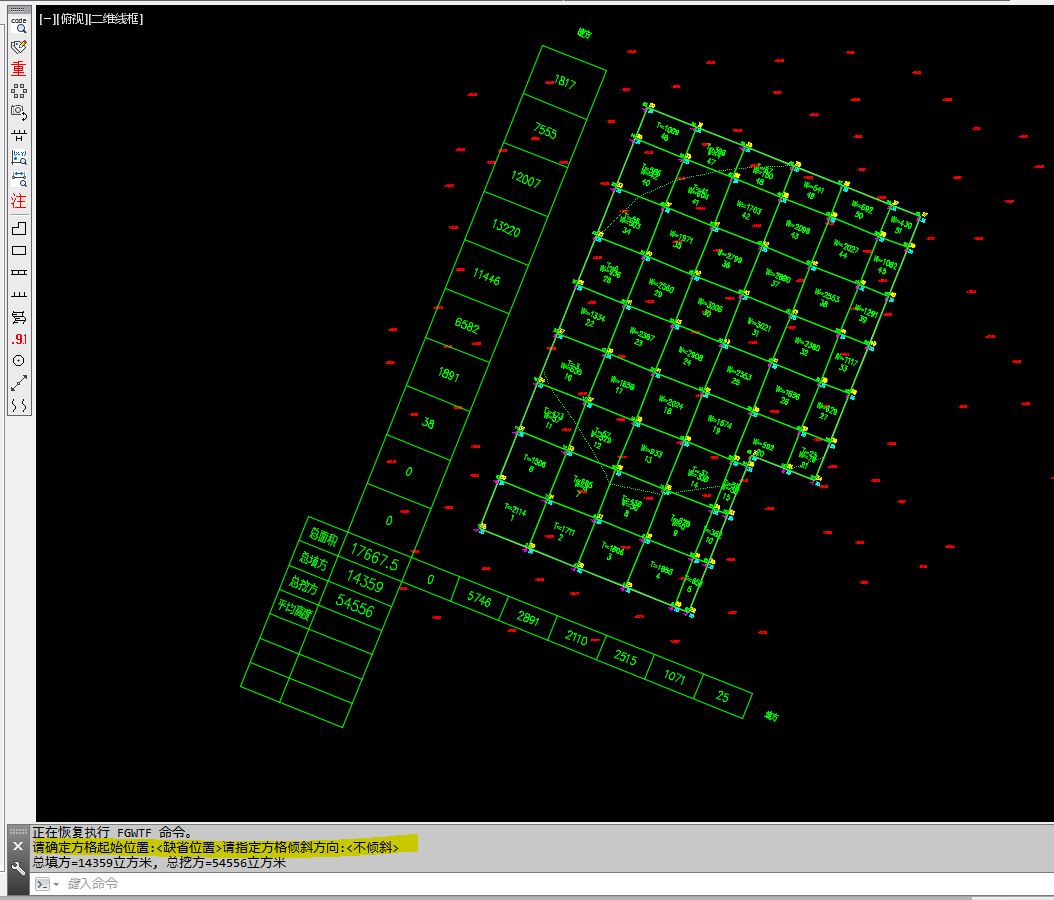
Task: Choose the H dimension tool
Action: click(x=19, y=135)
